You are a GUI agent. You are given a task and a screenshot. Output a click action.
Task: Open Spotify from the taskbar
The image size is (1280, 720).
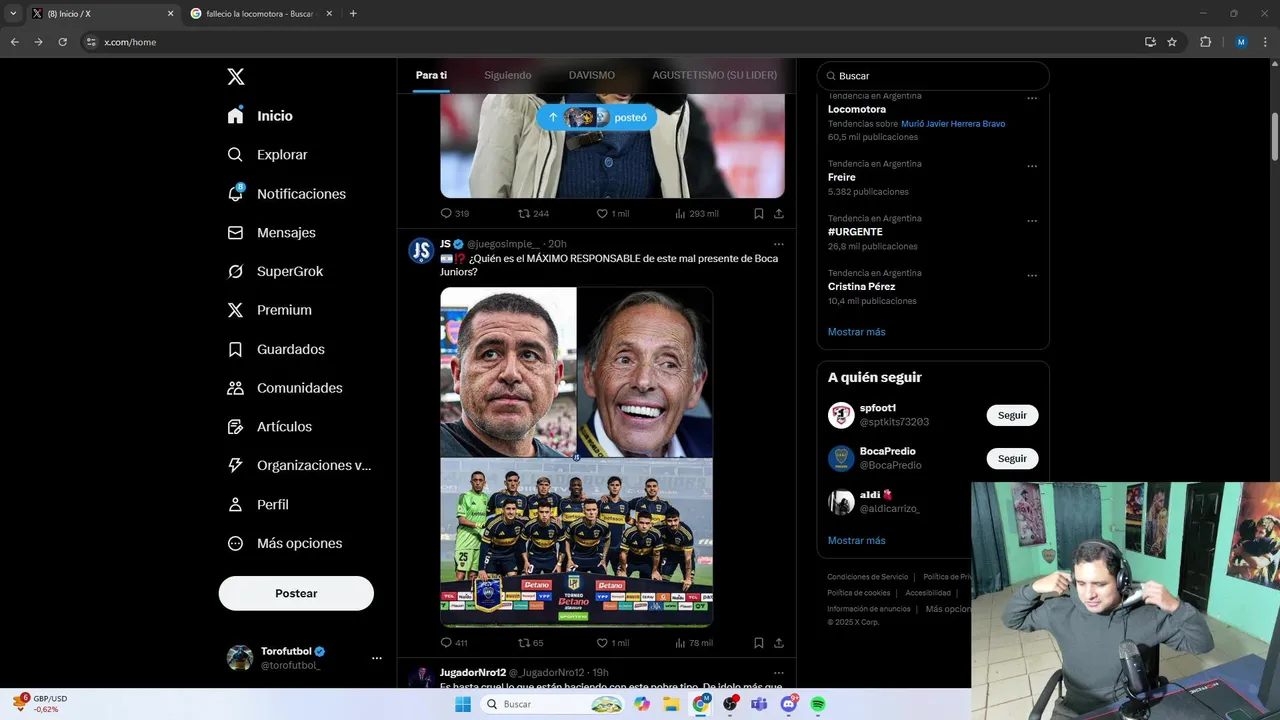[818, 704]
